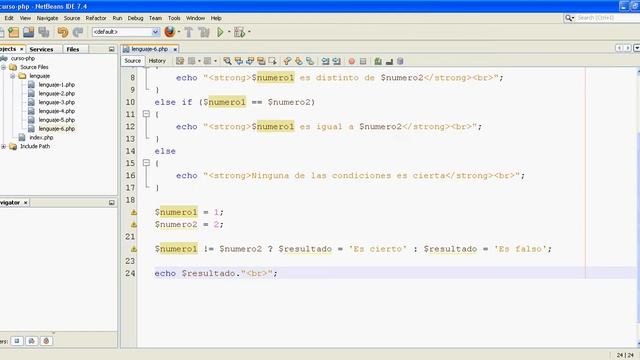Click the Undo arrow icon
This screenshot has width=640, height=360.
click(62, 32)
